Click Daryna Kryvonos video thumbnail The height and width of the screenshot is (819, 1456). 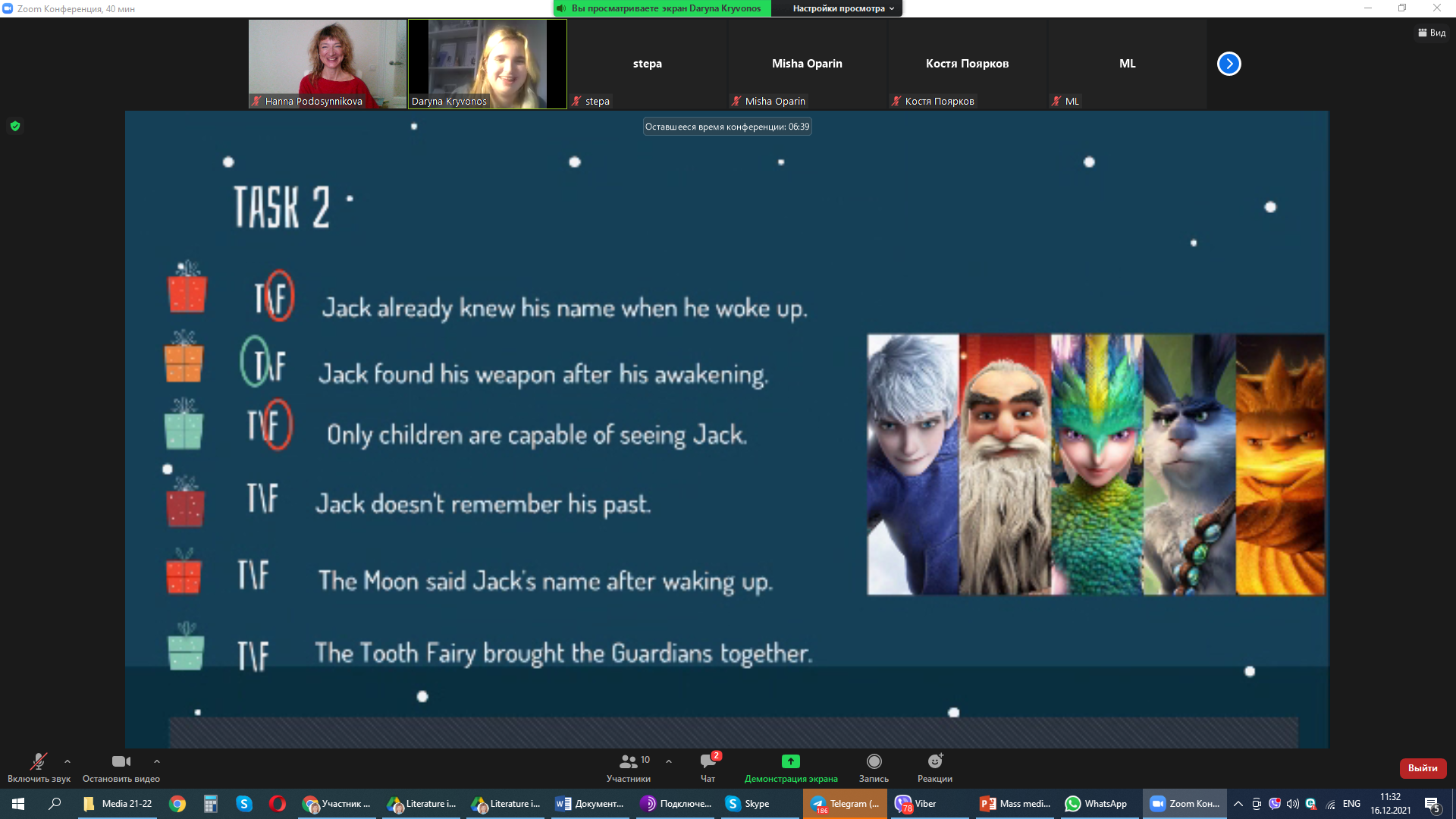(487, 64)
